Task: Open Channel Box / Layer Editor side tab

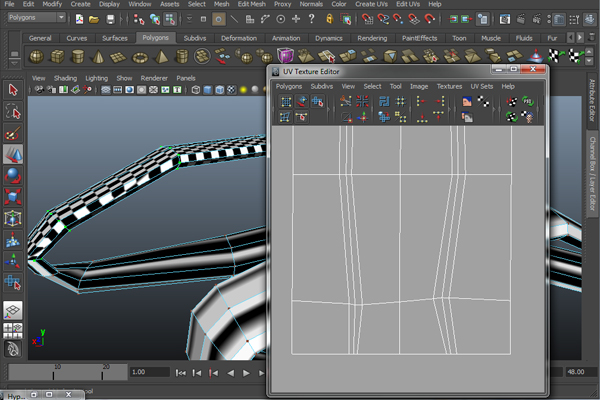Action: [592, 174]
